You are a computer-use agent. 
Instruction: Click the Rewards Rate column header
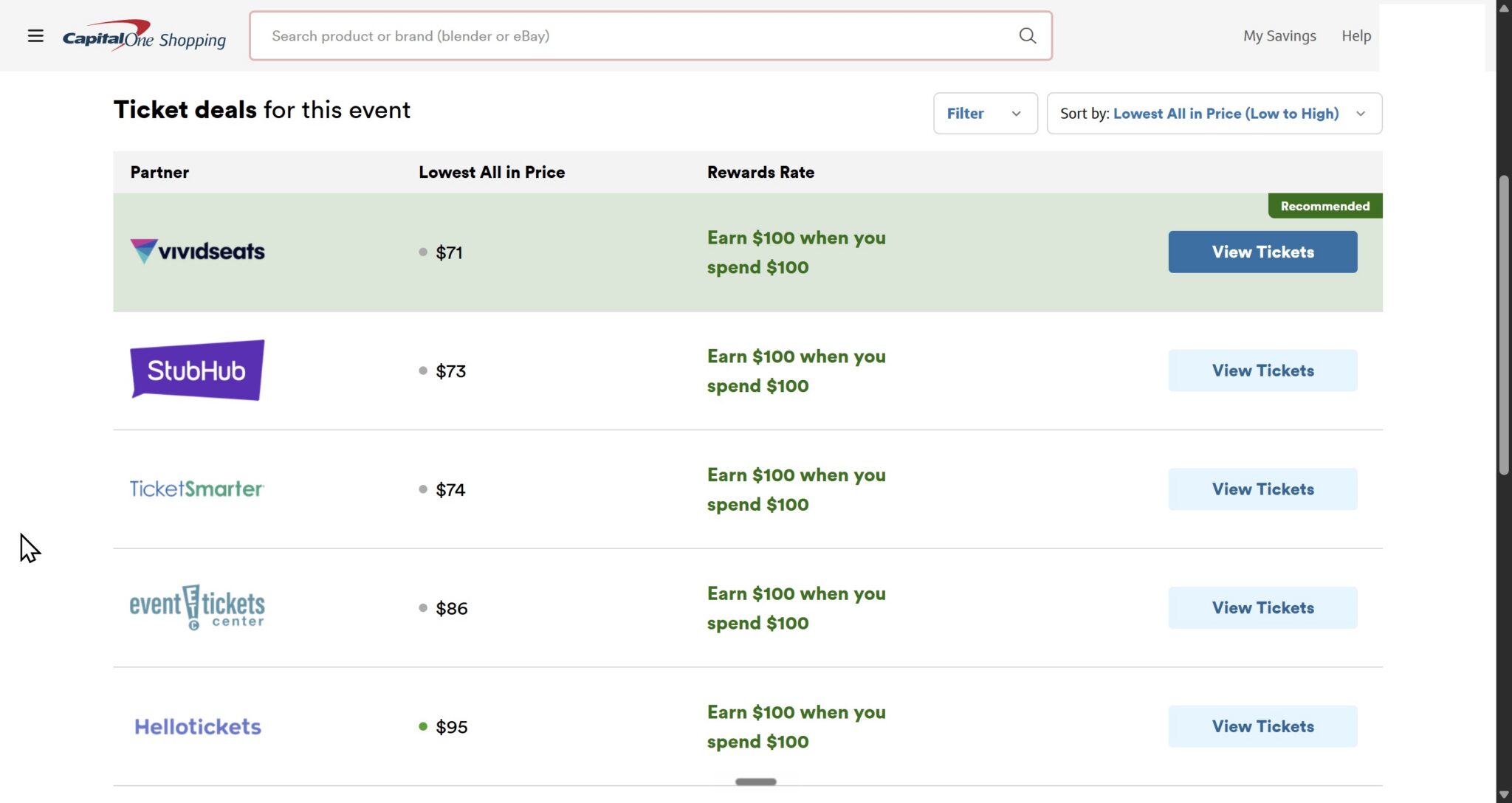click(760, 172)
